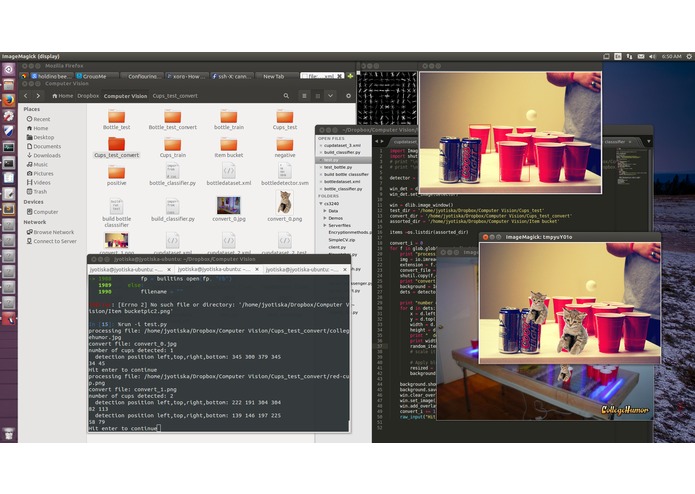Click the sound volume indicator

click(x=652, y=56)
